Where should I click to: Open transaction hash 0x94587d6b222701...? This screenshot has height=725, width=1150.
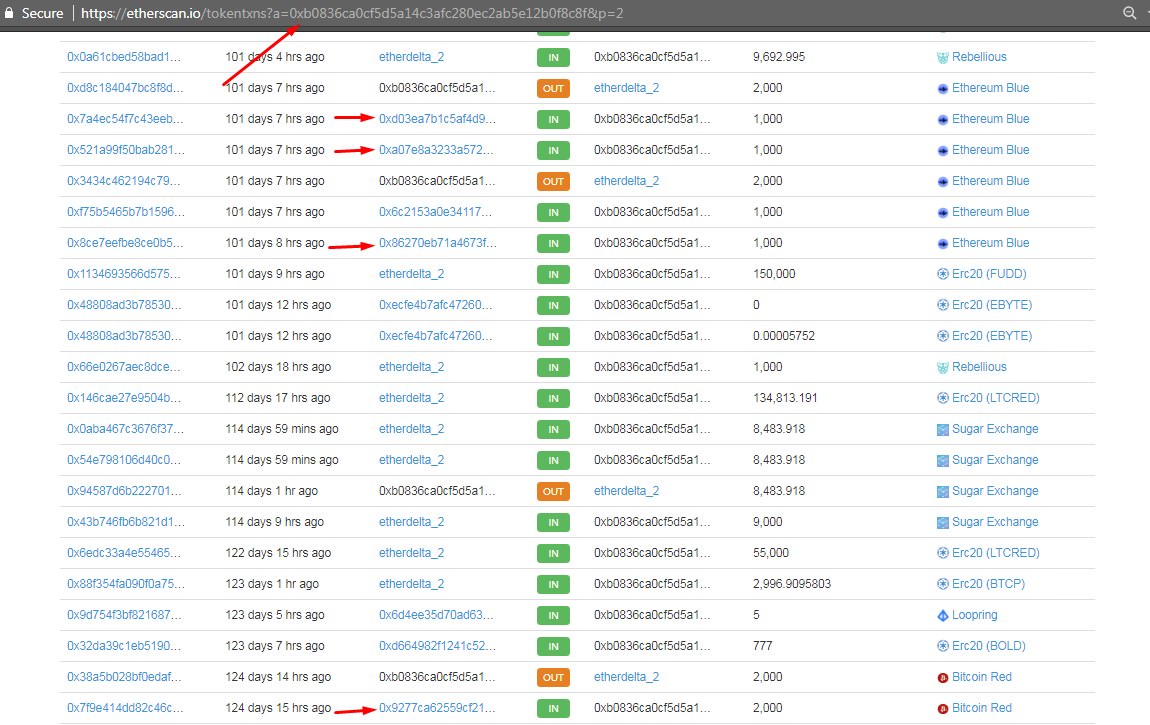(x=124, y=491)
